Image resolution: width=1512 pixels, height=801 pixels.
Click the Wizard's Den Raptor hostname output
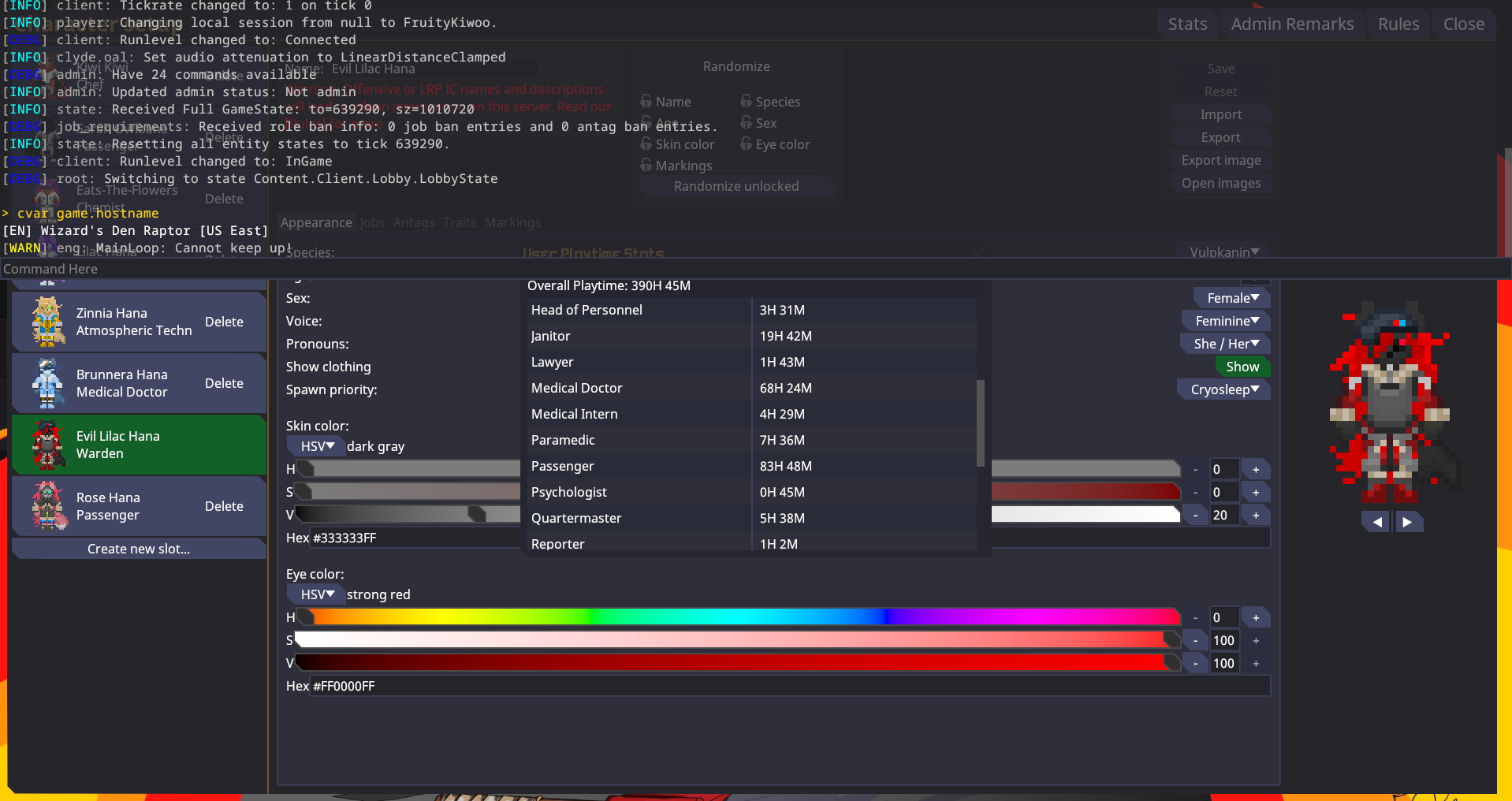click(x=136, y=231)
